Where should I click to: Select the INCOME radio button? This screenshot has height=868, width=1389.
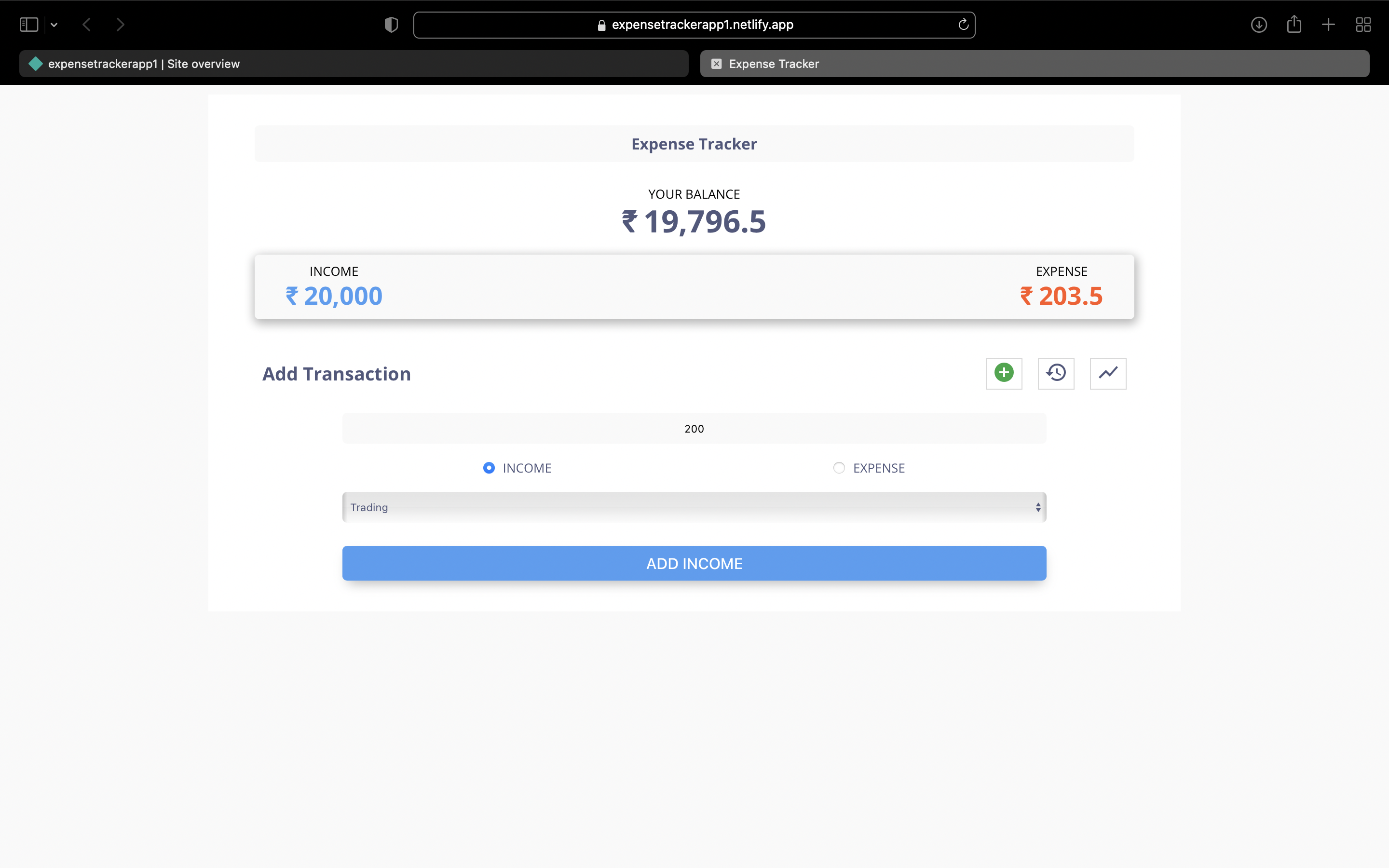click(488, 468)
